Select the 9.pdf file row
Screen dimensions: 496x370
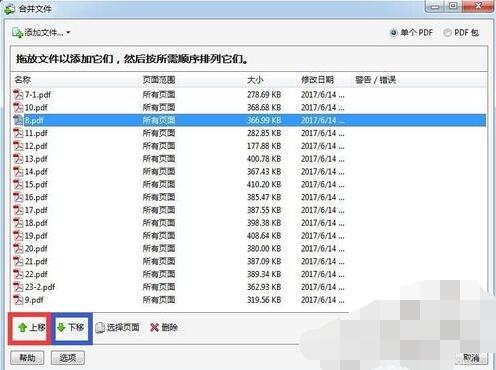pos(249,300)
